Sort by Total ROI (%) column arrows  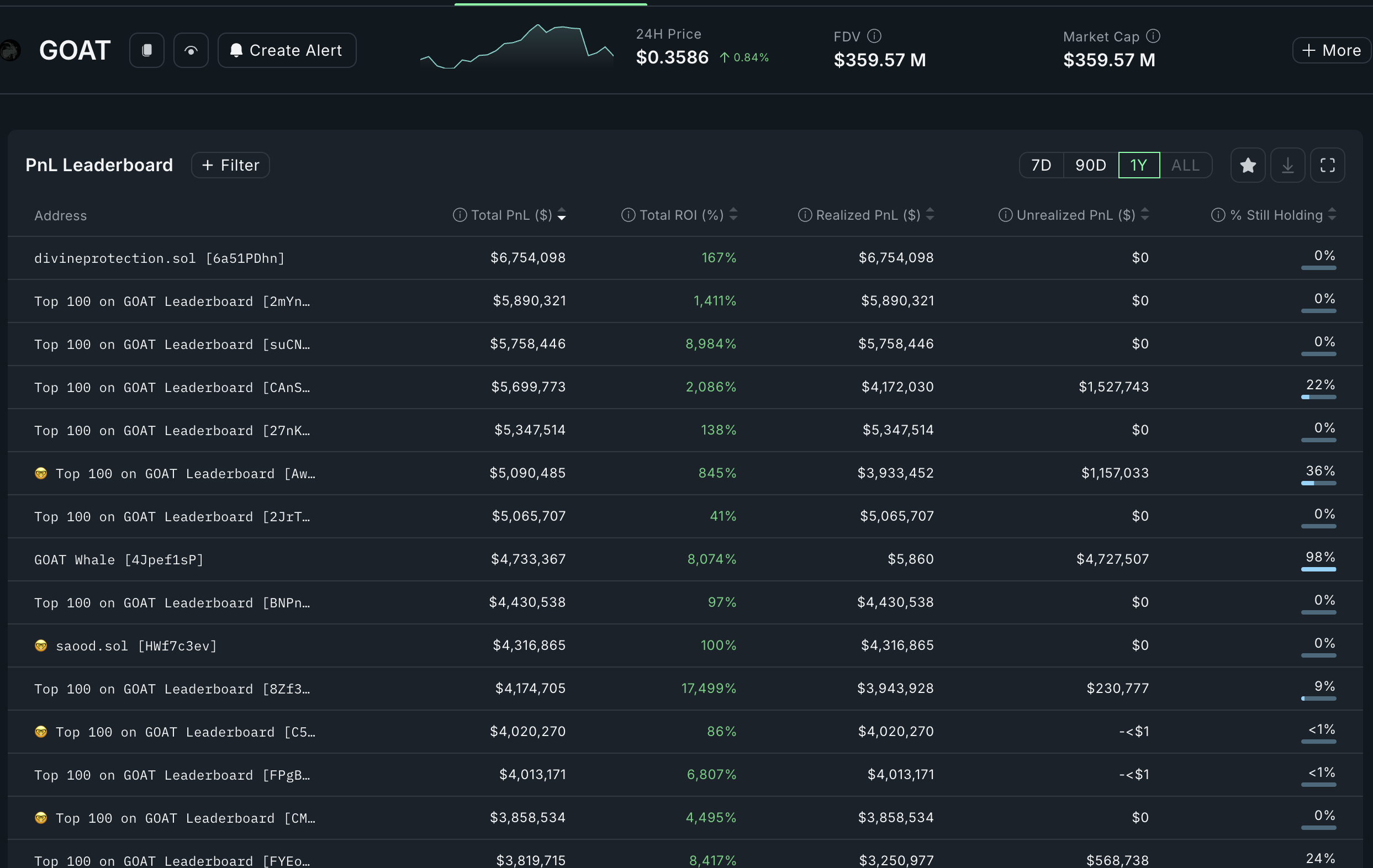pos(733,215)
